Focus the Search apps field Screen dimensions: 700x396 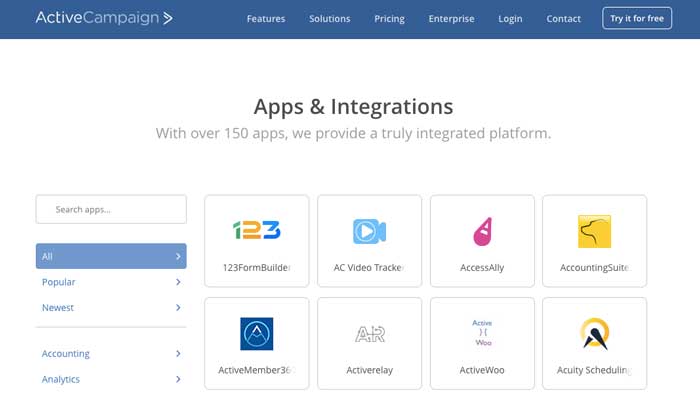[x=111, y=209]
